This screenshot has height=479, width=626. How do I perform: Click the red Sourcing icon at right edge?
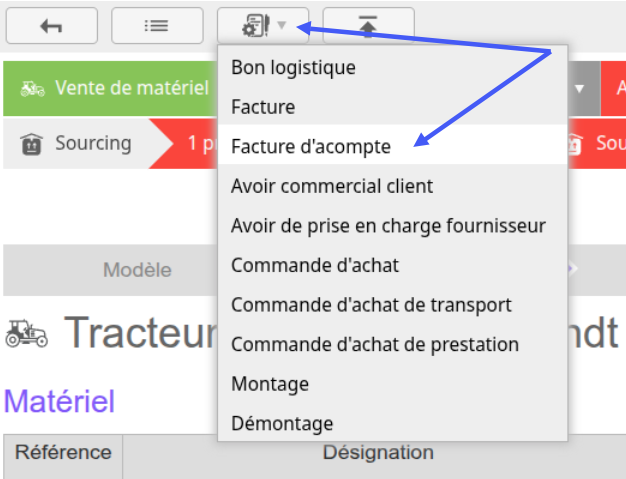tap(574, 144)
